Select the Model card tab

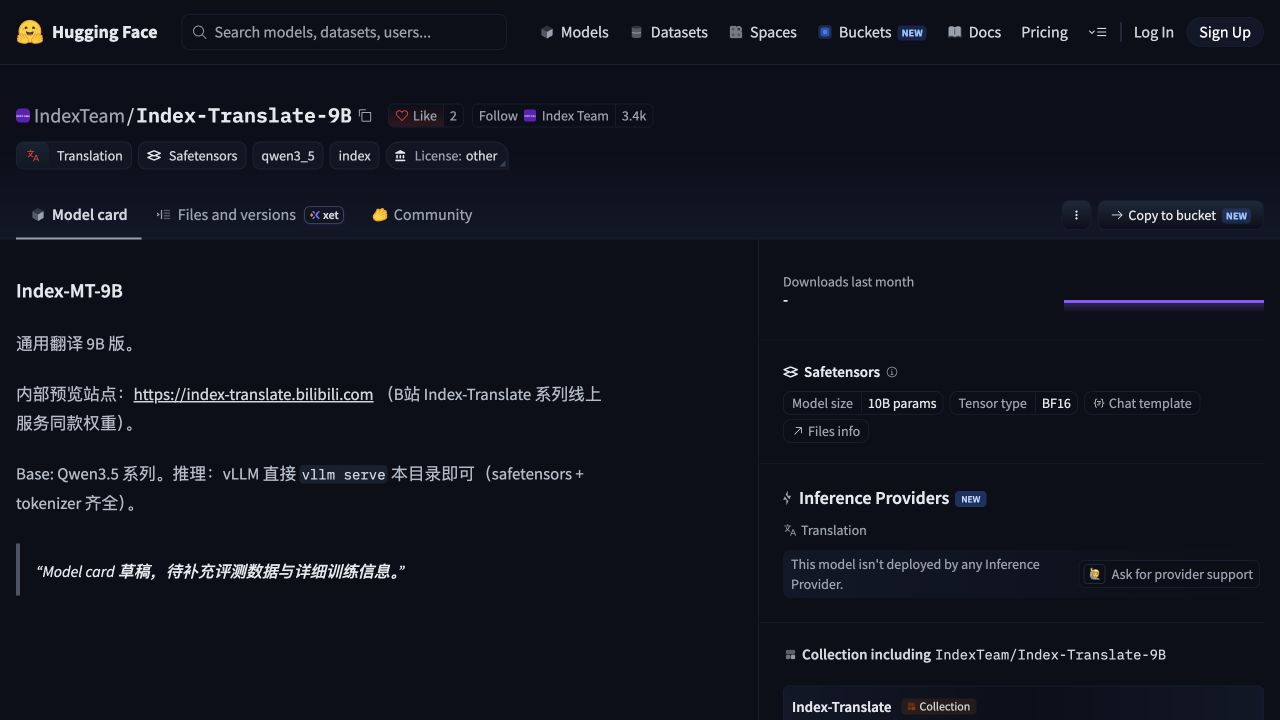coord(79,215)
